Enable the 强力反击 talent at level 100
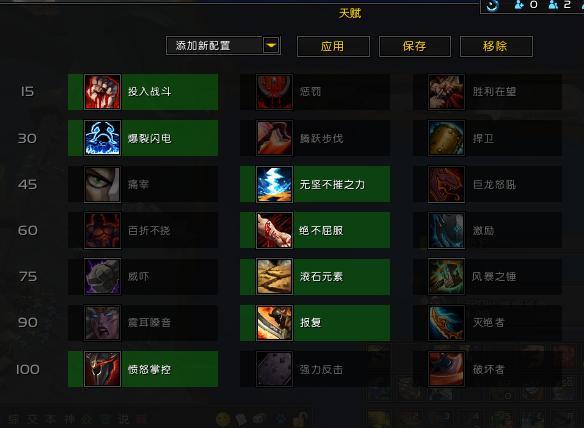584x428 pixels. click(315, 369)
